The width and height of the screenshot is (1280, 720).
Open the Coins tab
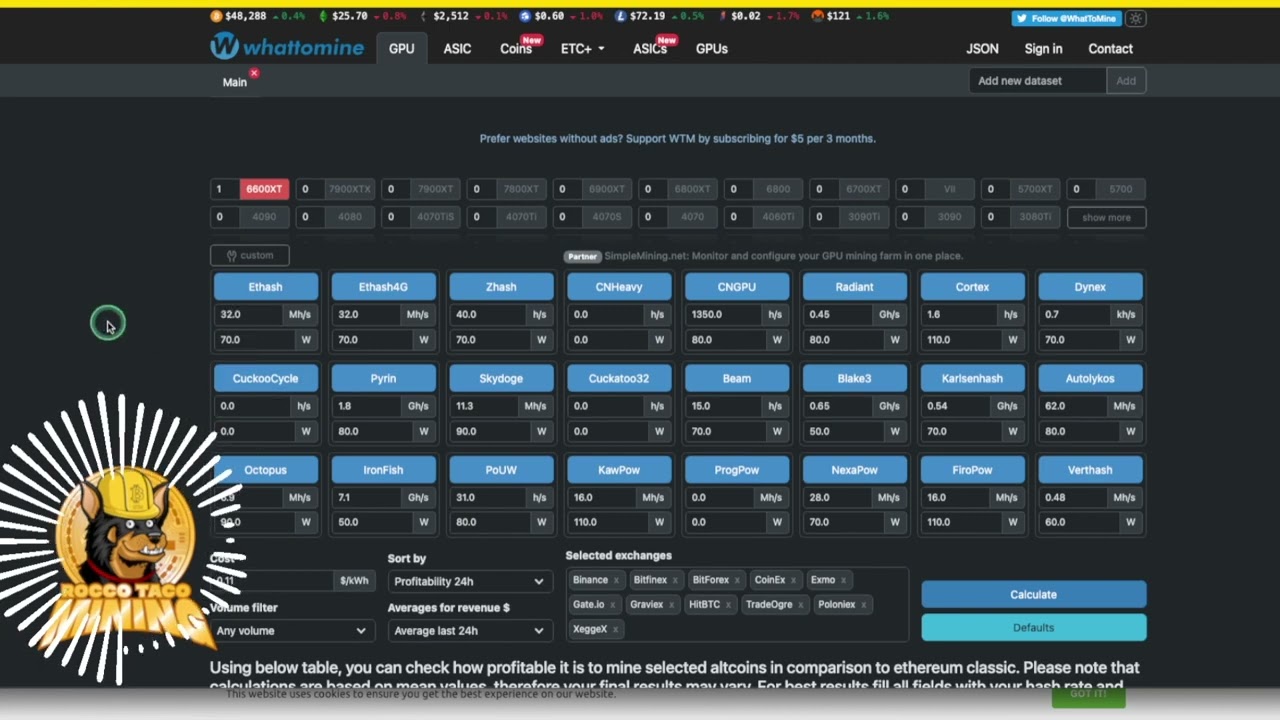tap(516, 48)
